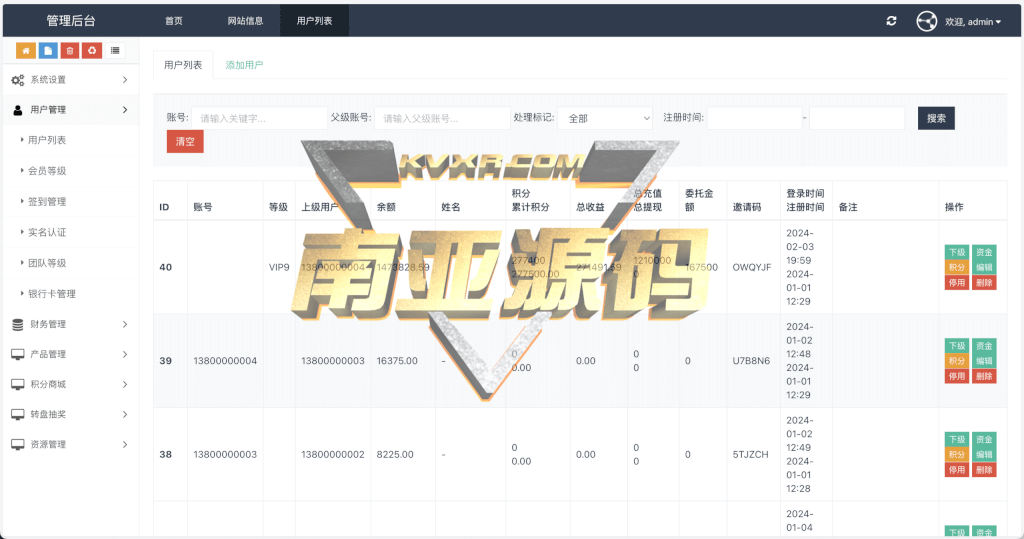
Task: Click the red recycle icon button
Action: 92,50
